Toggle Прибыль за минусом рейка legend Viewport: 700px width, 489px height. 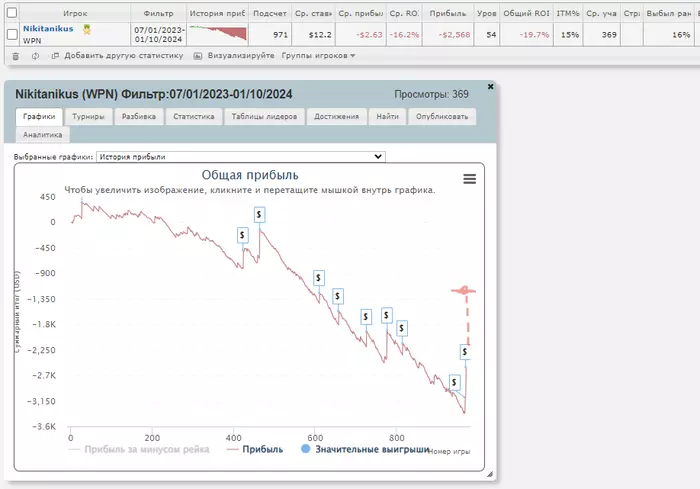[139, 449]
